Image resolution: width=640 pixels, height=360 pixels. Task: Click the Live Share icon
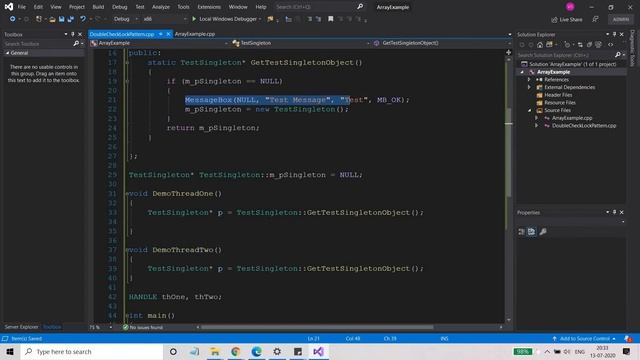click(554, 20)
